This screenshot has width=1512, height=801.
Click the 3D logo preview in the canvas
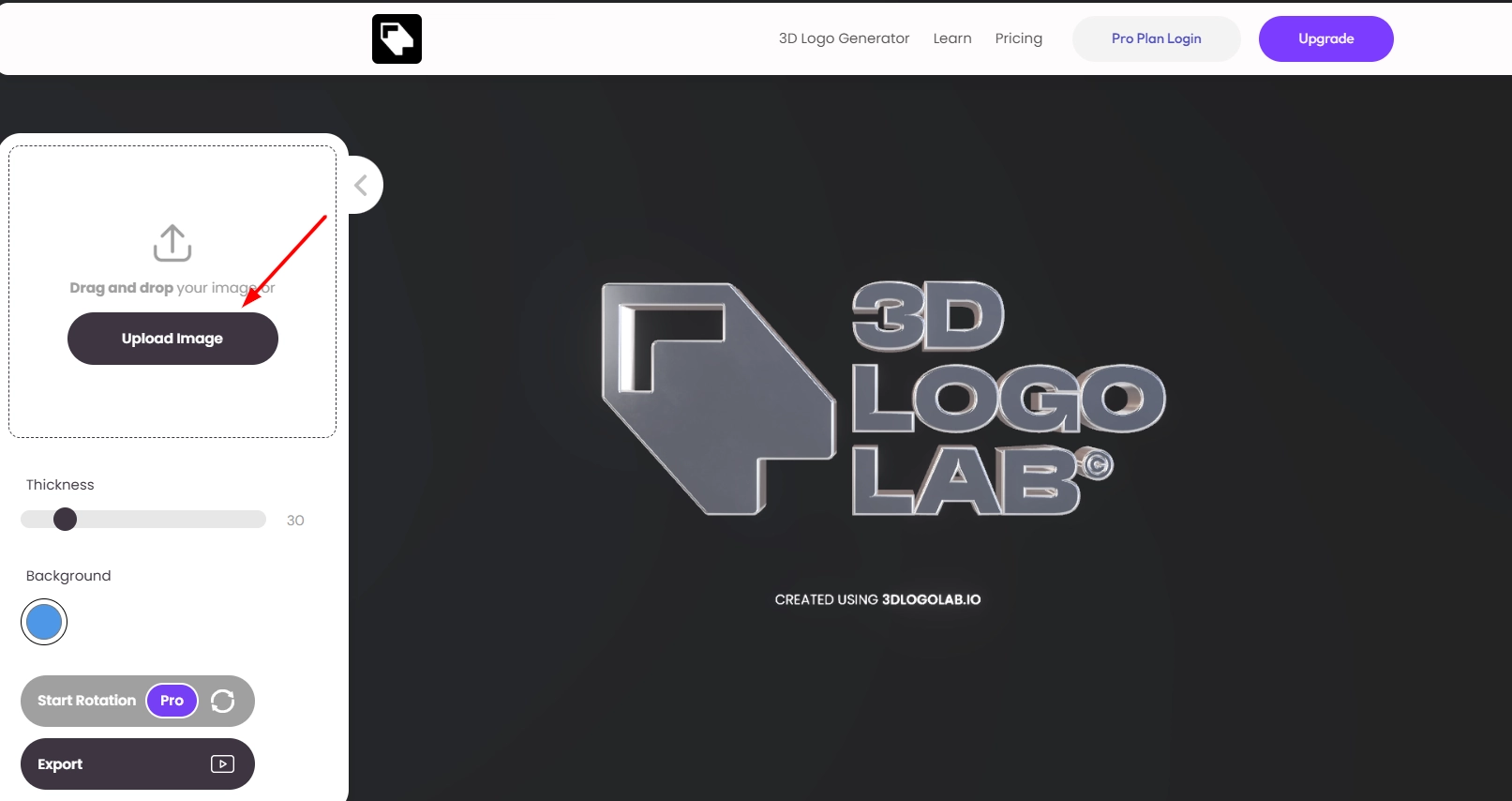coord(882,399)
